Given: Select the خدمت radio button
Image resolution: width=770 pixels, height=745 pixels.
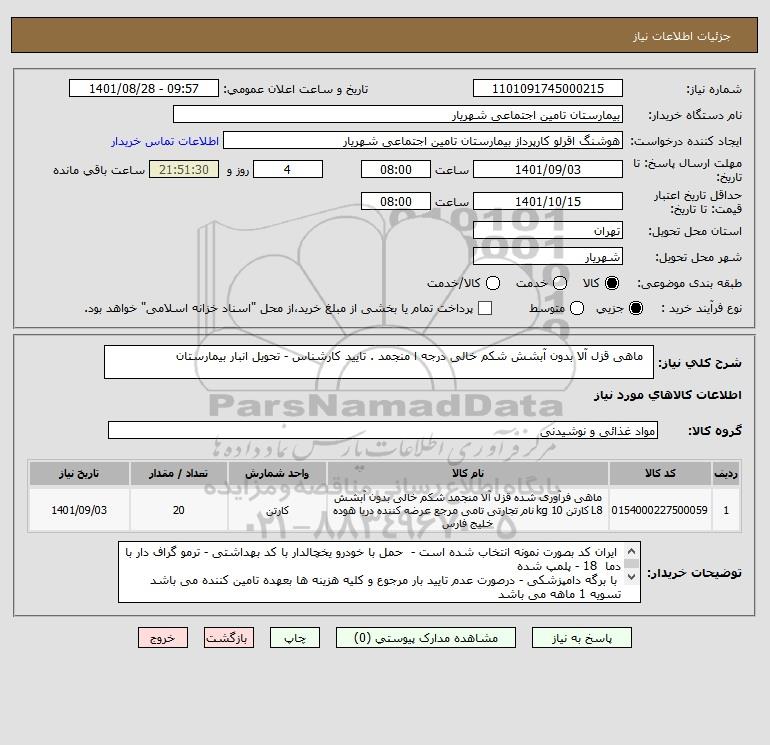Looking at the screenshot, I should 560,283.
